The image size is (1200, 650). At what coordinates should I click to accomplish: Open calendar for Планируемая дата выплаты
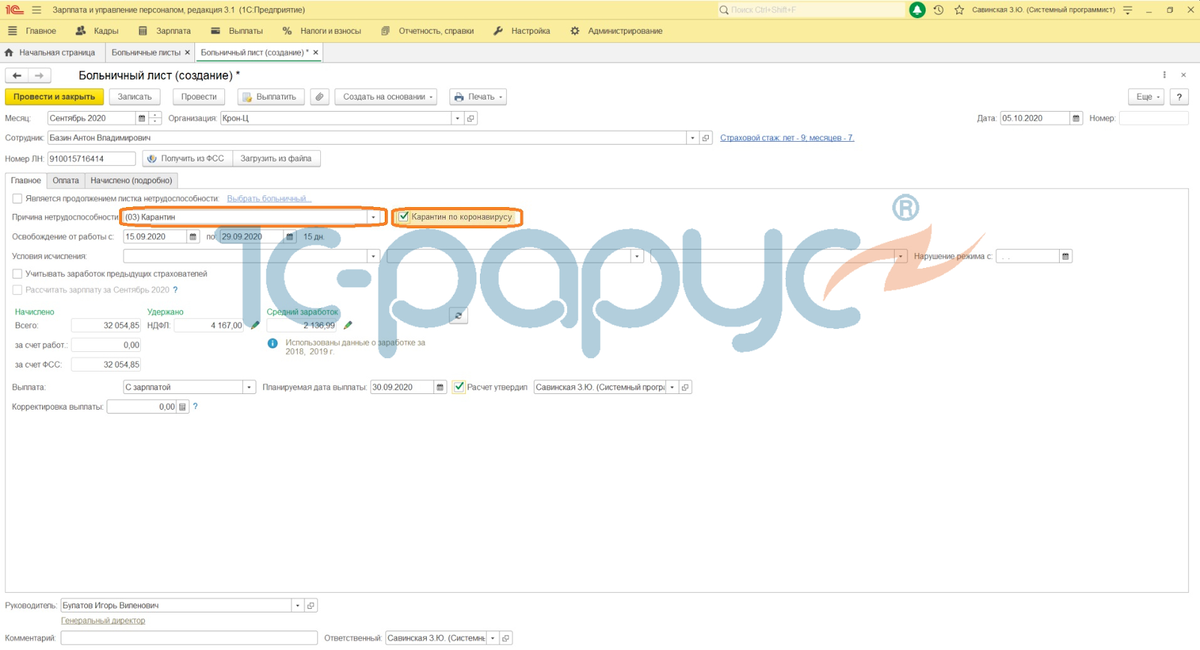440,387
